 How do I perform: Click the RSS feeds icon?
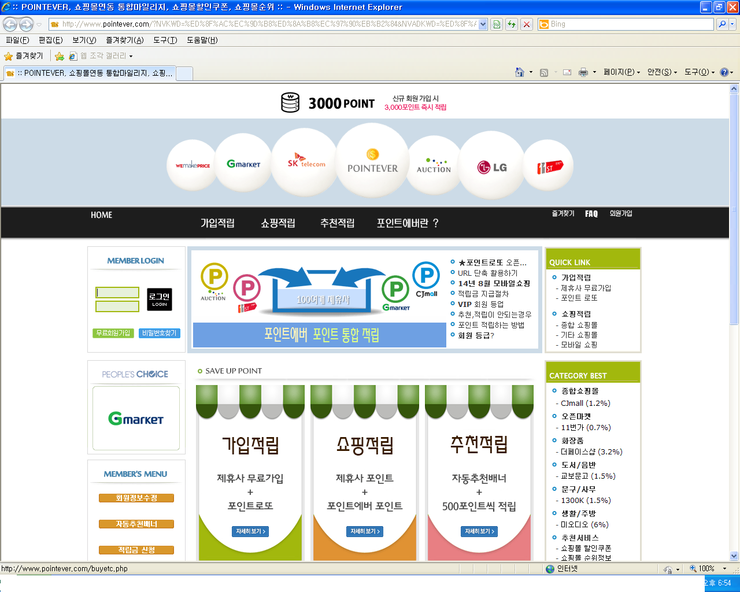pyautogui.click(x=544, y=72)
